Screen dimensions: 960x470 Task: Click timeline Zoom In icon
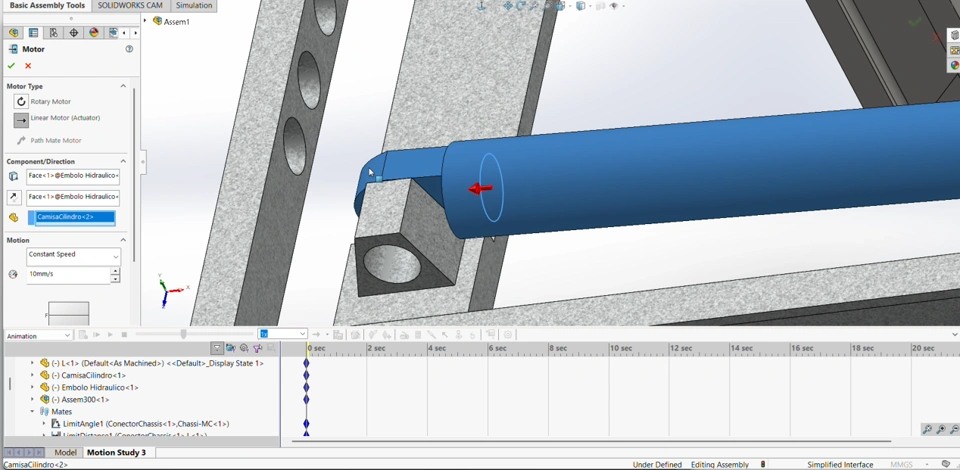pyautogui.click(x=941, y=430)
